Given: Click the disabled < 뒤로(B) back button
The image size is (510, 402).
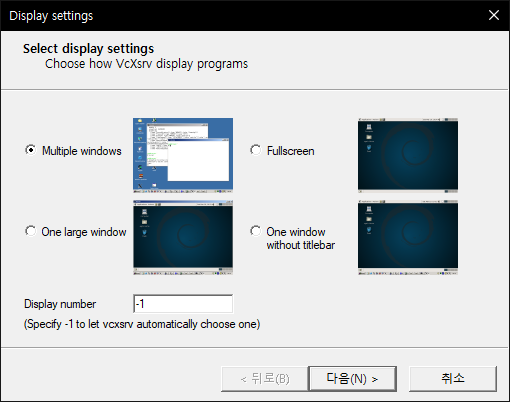Looking at the screenshot, I should 265,379.
